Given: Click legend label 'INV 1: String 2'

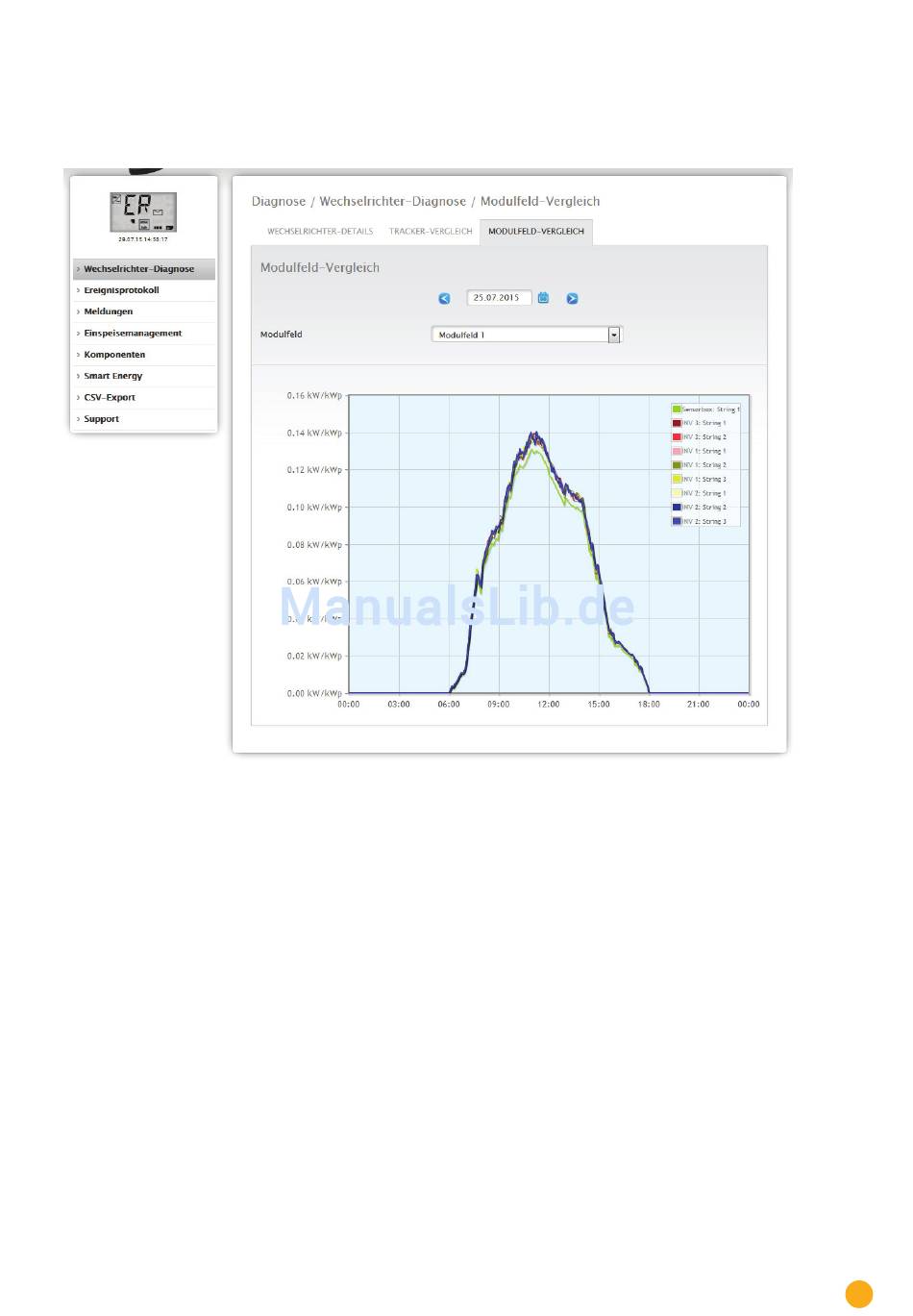Looking at the screenshot, I should click(704, 465).
